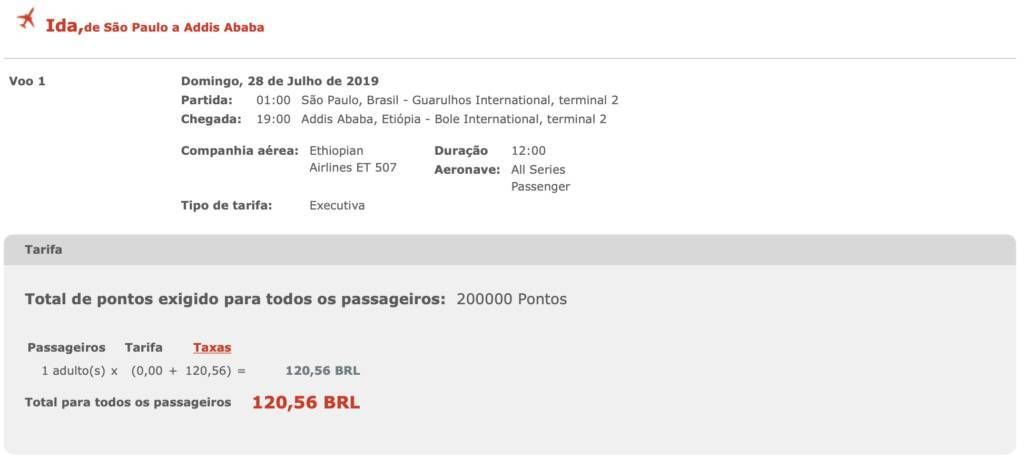Click São Paulo Guarulhos International departure text

[x=460, y=101]
